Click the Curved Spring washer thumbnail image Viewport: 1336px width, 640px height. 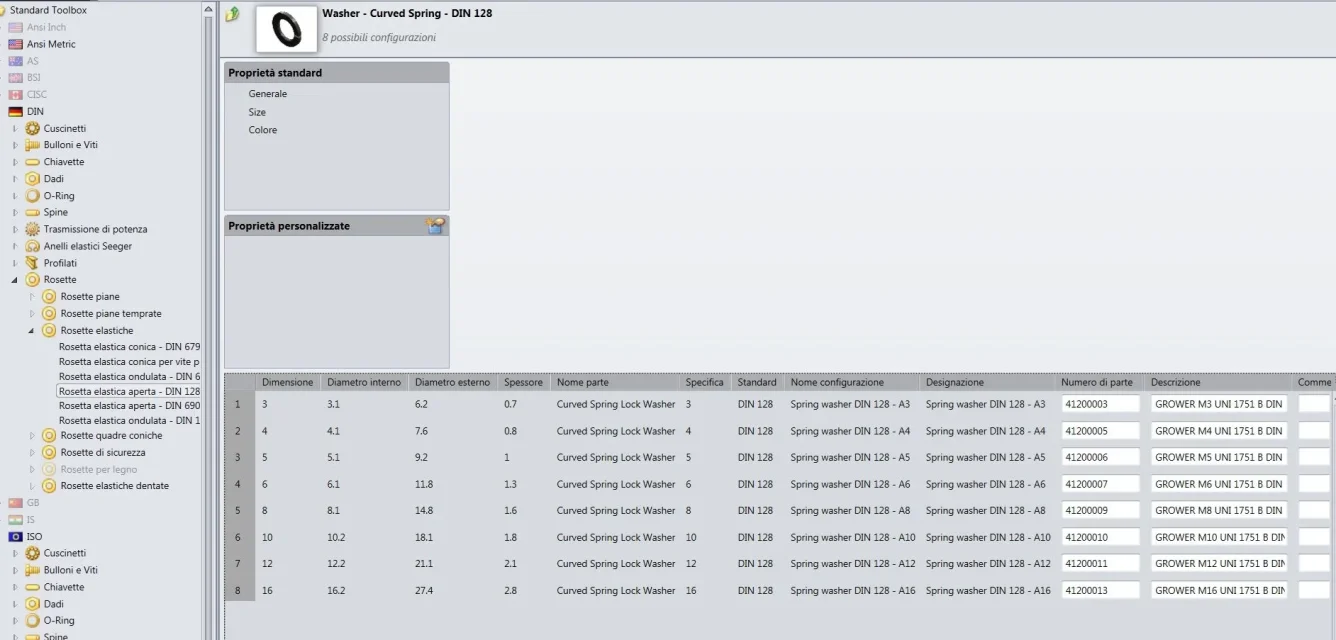click(x=286, y=29)
